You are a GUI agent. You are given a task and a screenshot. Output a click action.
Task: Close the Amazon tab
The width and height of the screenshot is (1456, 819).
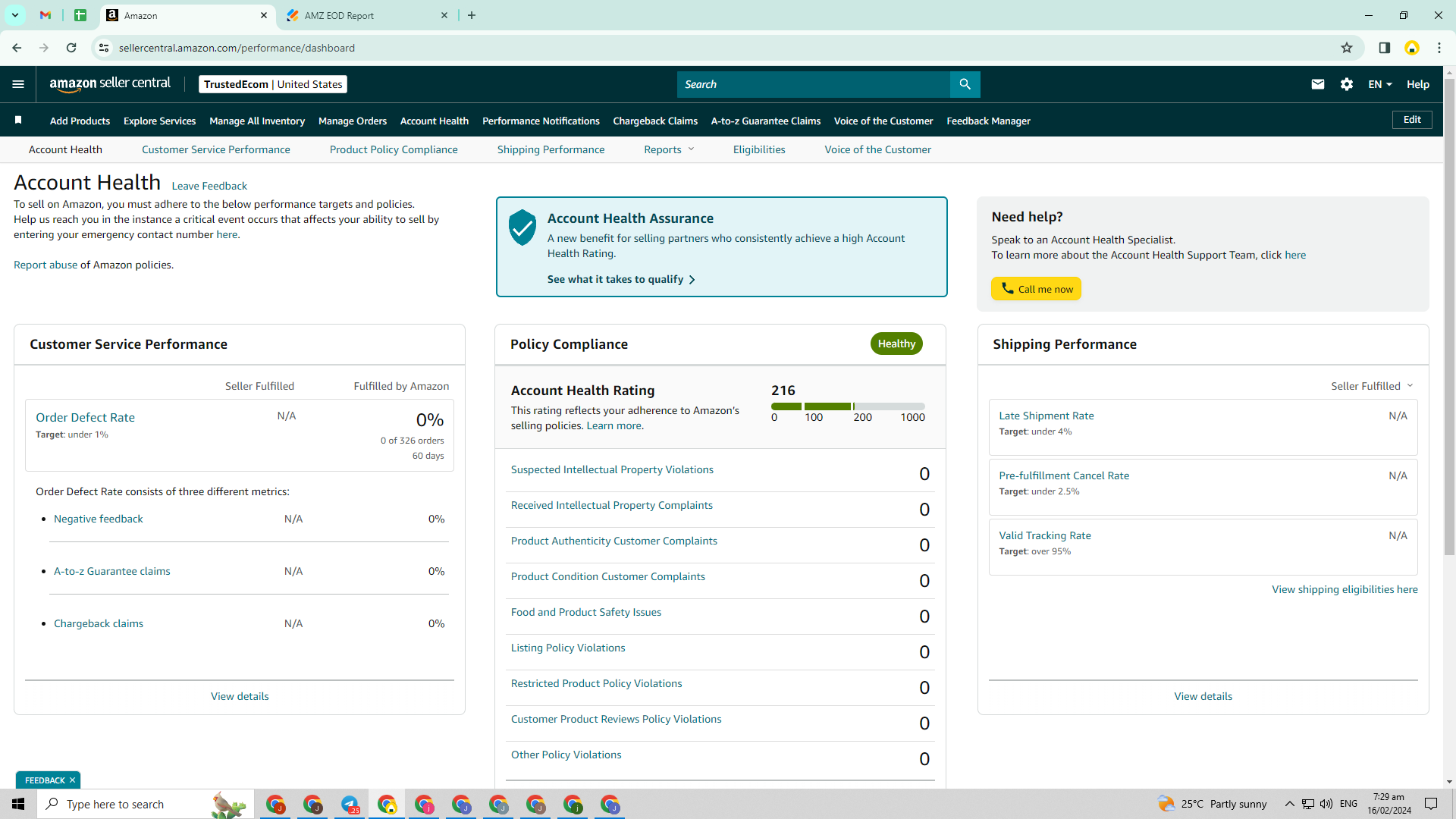[264, 15]
